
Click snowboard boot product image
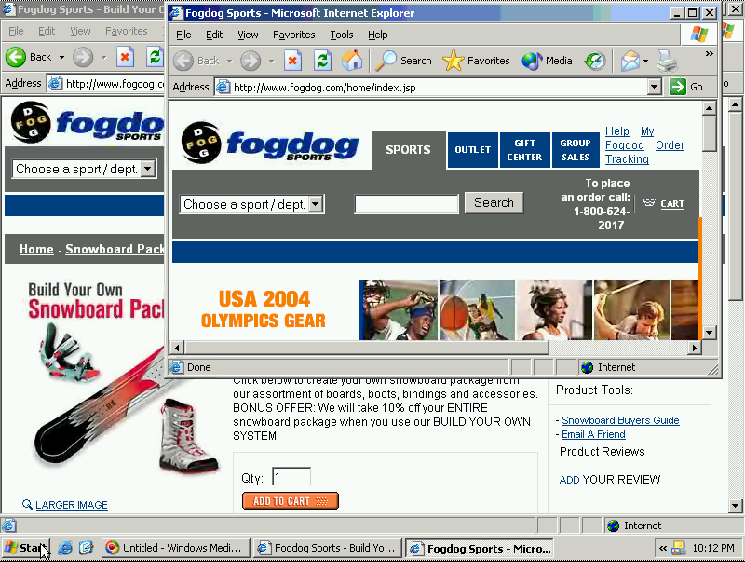coord(188,436)
